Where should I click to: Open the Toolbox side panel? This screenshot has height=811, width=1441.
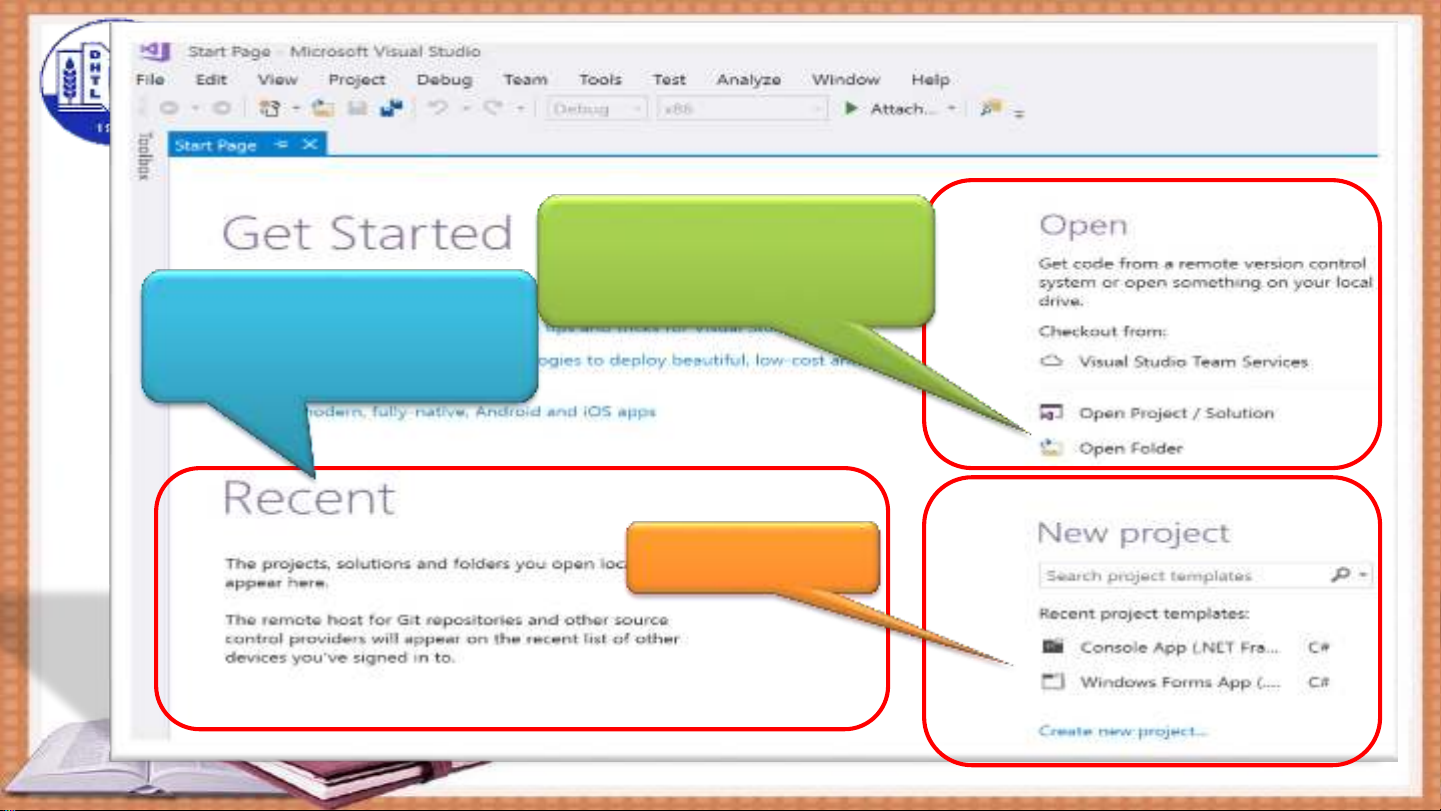[x=144, y=156]
